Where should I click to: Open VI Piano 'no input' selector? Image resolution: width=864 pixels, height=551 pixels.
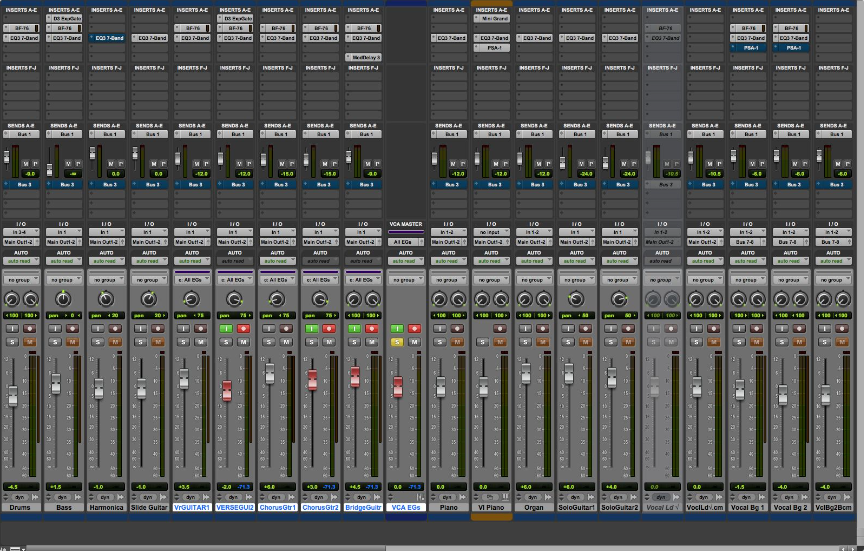coord(491,233)
